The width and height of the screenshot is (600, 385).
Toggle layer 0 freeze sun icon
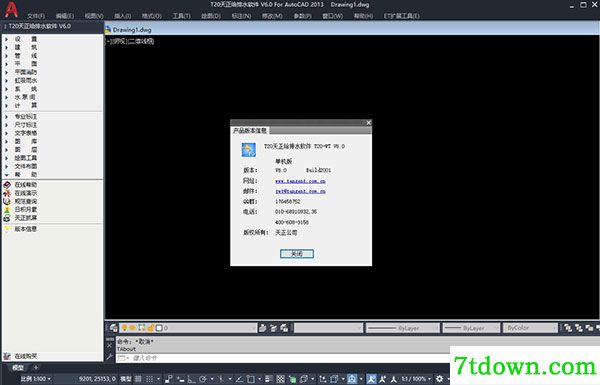pos(132,328)
